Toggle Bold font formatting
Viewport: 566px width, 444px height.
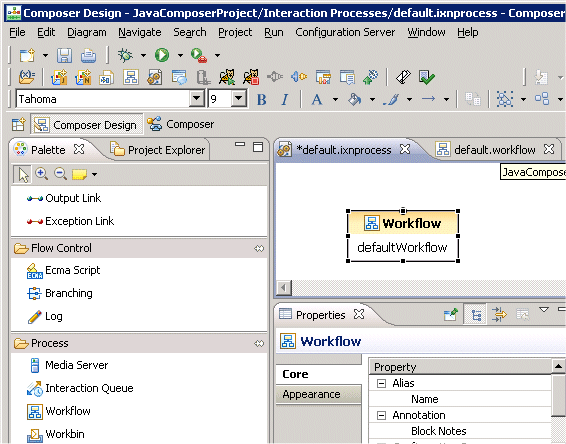coord(261,99)
